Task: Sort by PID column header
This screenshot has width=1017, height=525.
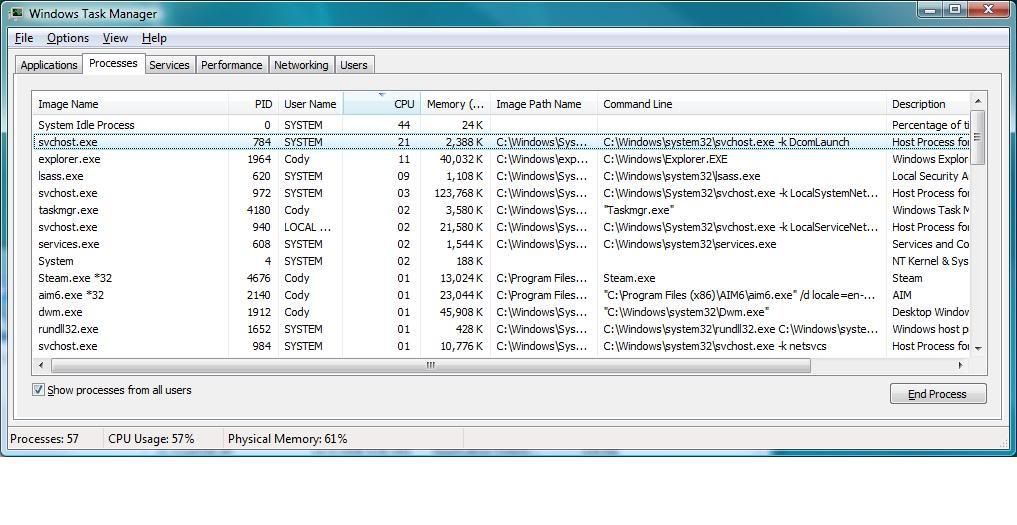Action: pyautogui.click(x=254, y=104)
